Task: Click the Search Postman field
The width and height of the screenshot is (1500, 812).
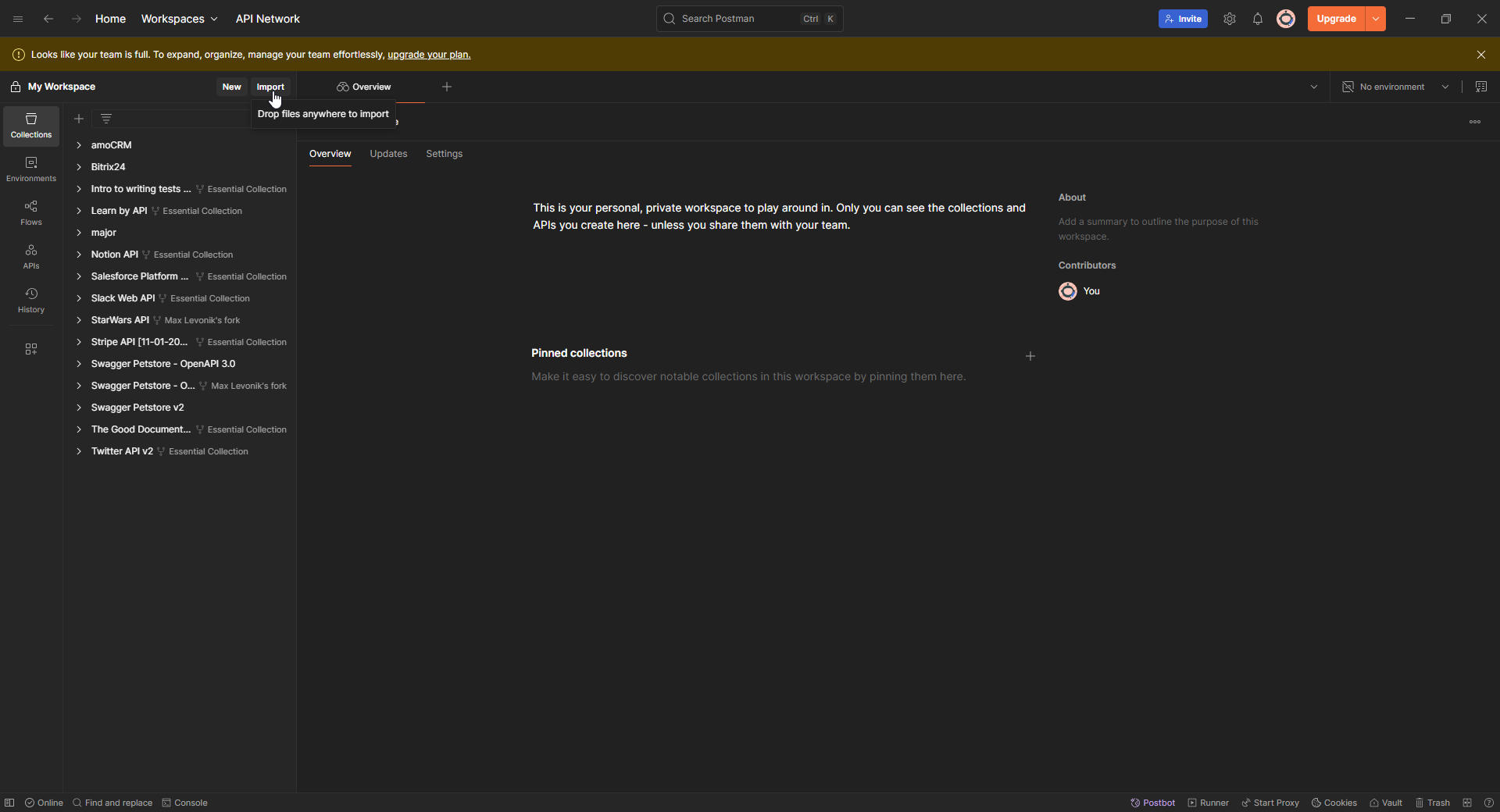Action: (x=750, y=19)
